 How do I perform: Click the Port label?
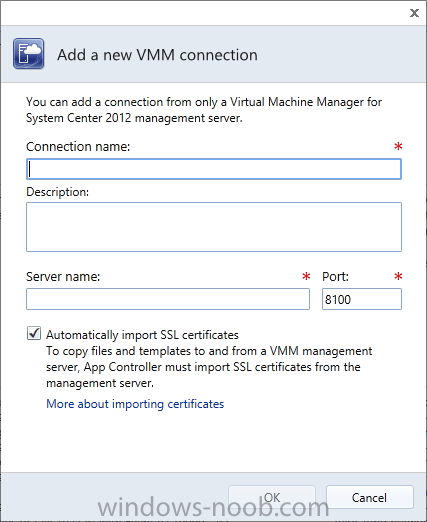tap(335, 277)
